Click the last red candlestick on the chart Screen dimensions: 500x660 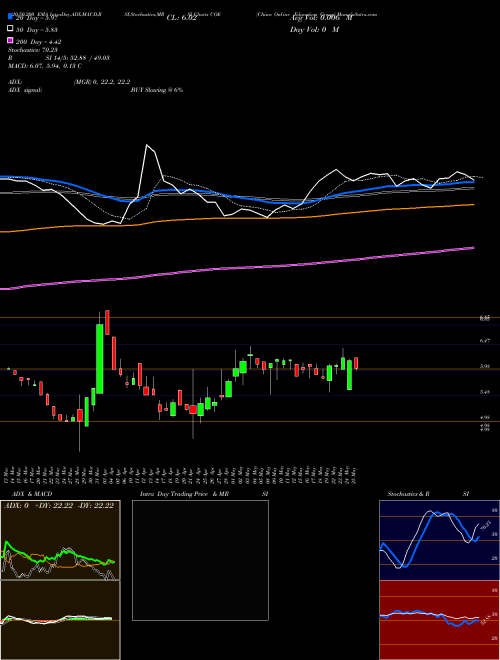tap(356, 363)
